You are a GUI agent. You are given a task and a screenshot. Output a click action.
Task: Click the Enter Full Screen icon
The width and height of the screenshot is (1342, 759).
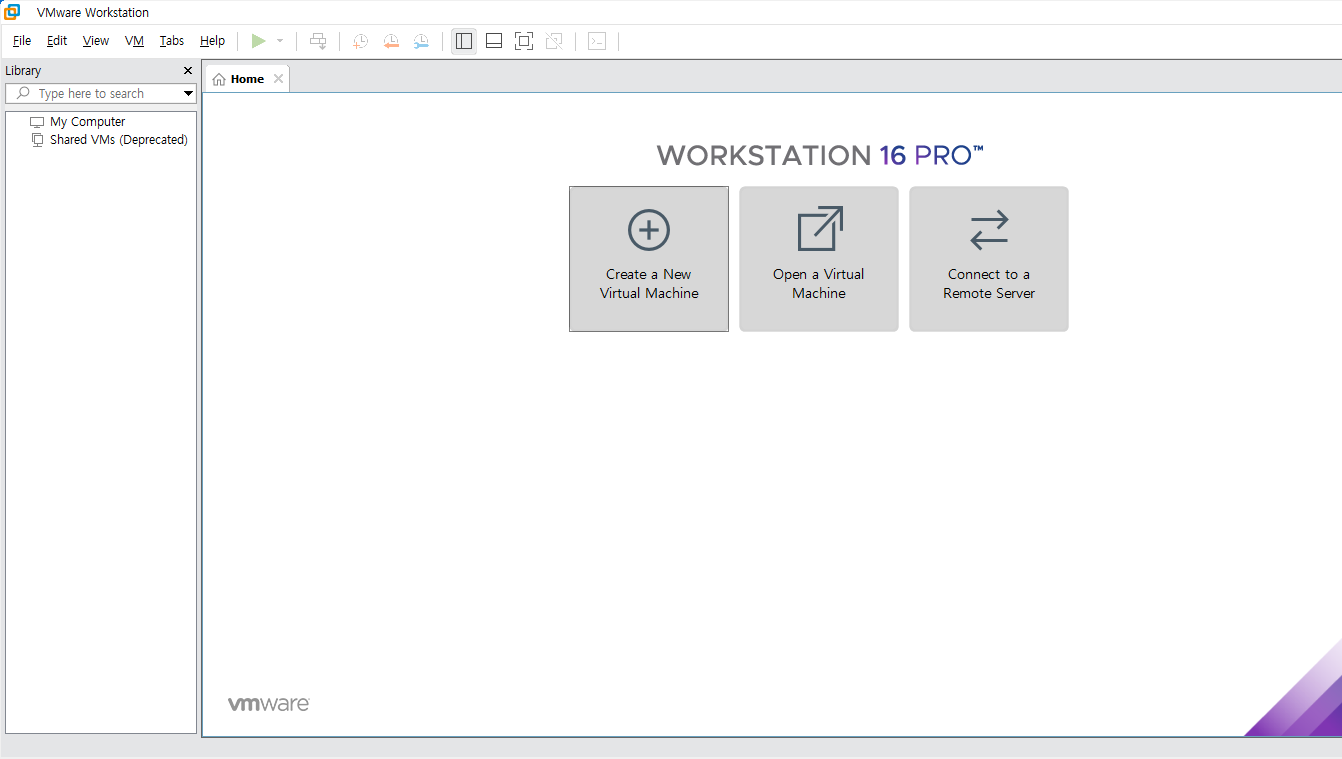(x=524, y=41)
